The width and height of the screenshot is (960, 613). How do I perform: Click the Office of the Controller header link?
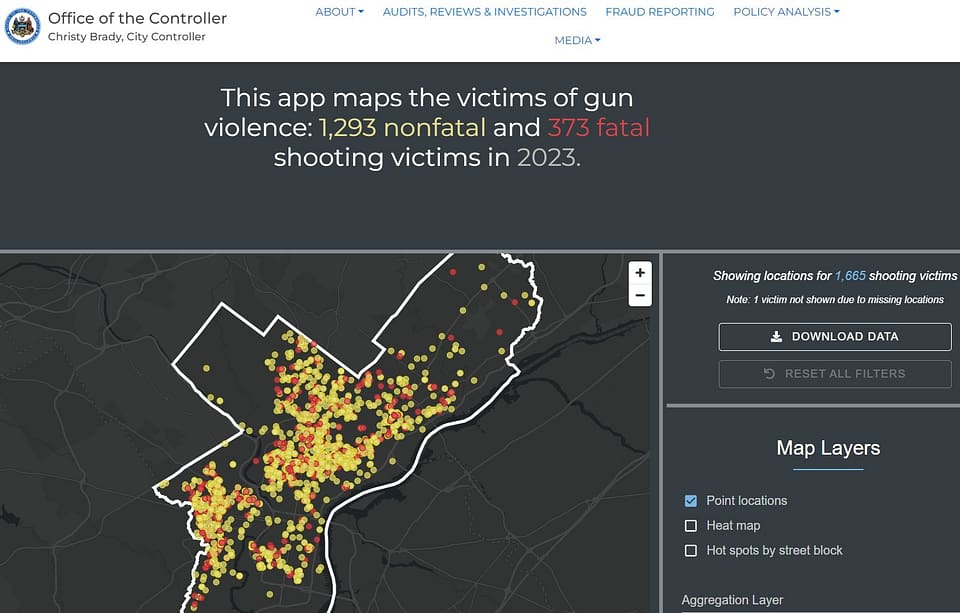click(x=136, y=18)
